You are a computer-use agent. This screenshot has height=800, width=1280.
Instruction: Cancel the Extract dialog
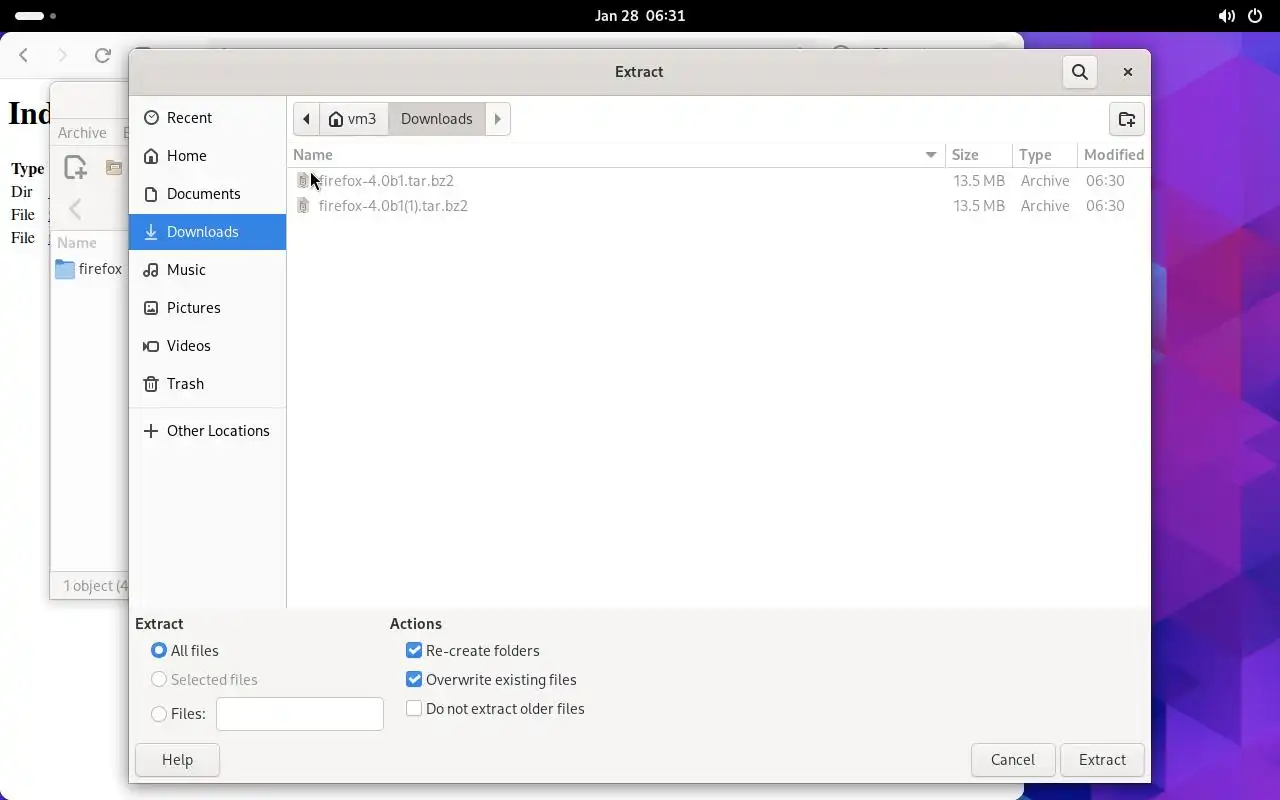[x=1013, y=760]
